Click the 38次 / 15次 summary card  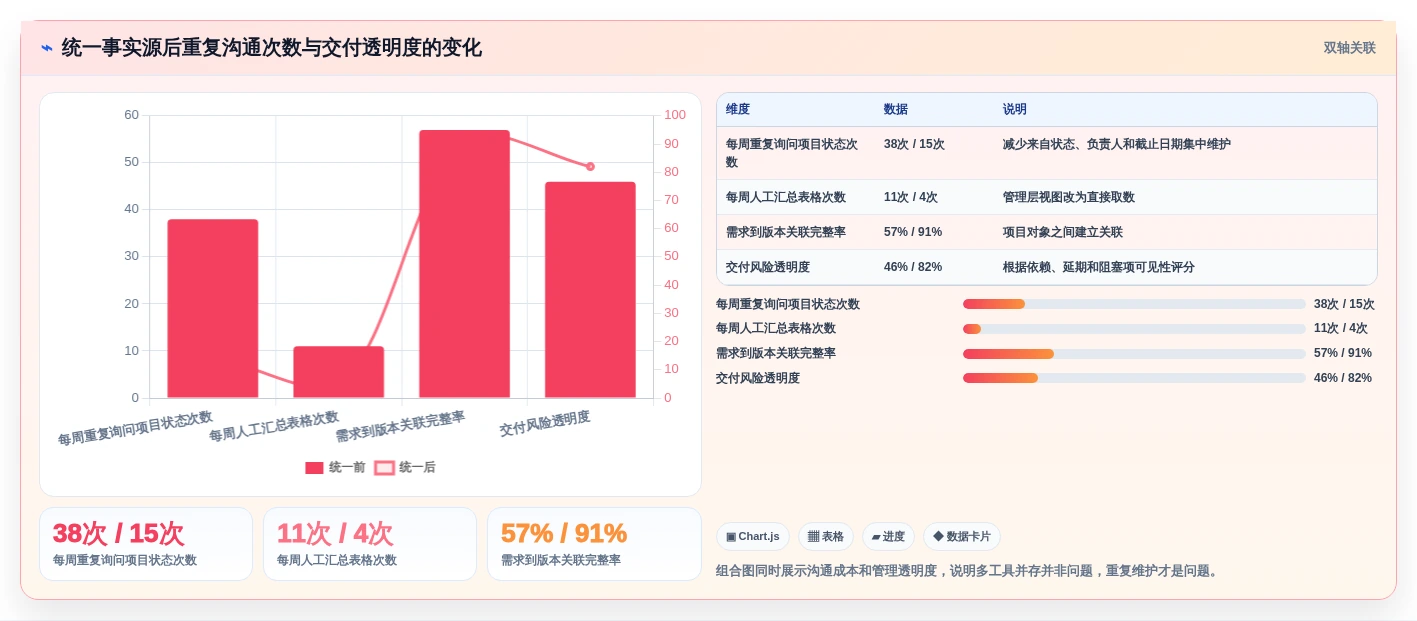tap(146, 544)
